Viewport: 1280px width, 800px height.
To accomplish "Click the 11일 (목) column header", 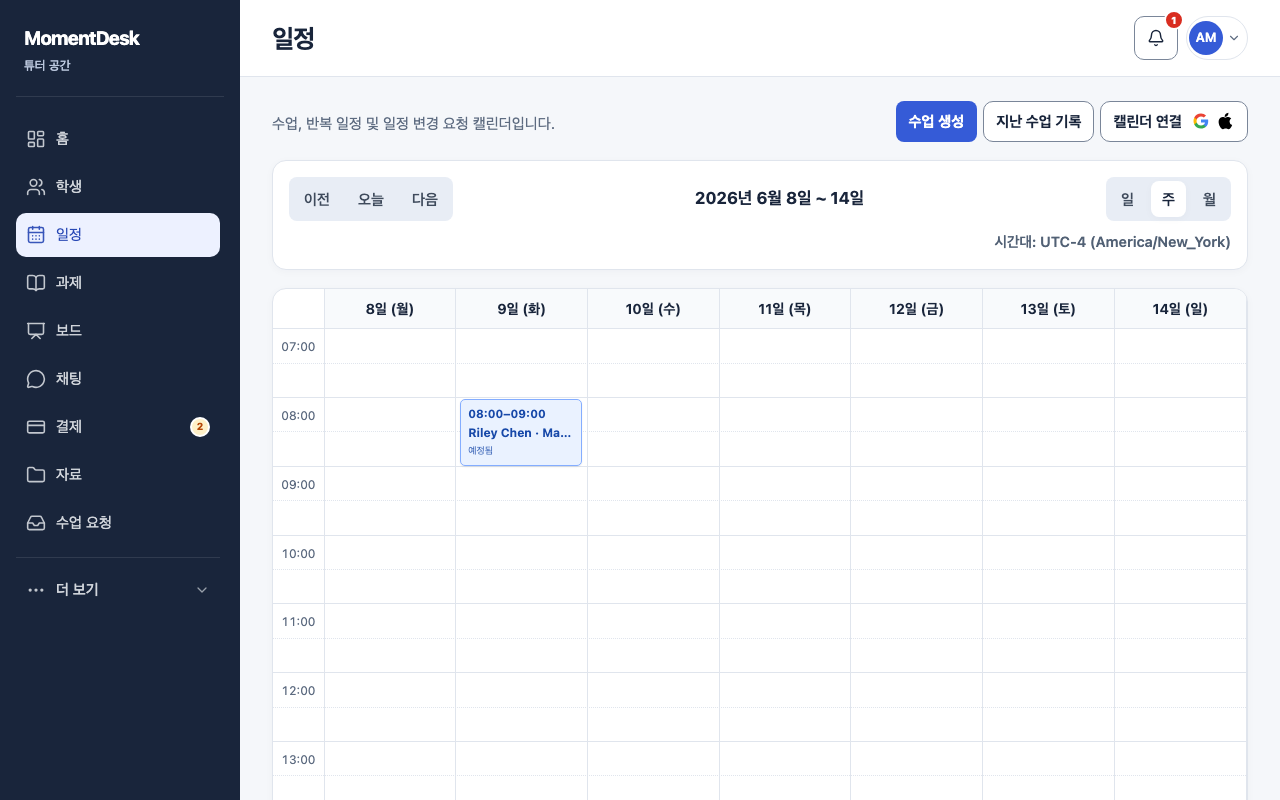I will pos(785,309).
